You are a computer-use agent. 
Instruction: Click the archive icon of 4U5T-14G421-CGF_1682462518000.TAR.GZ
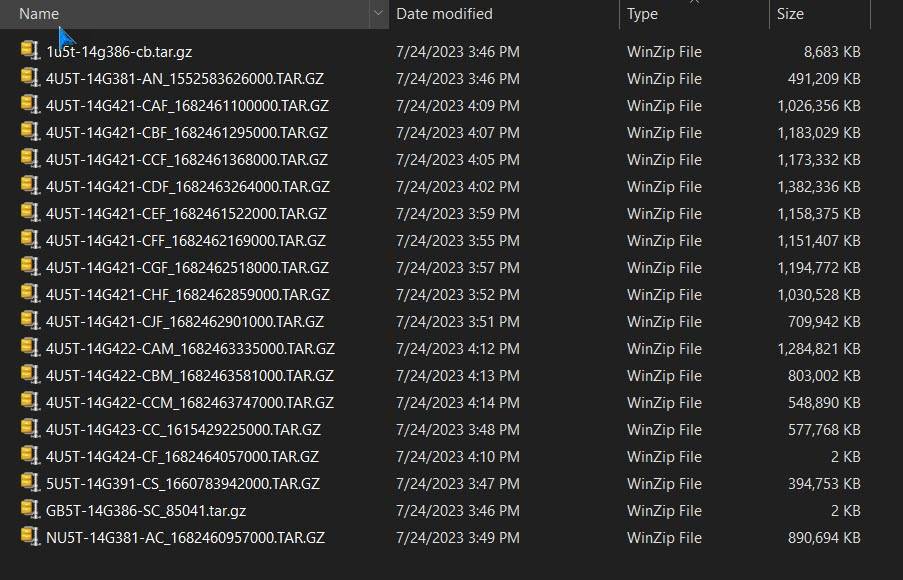pyautogui.click(x=30, y=266)
